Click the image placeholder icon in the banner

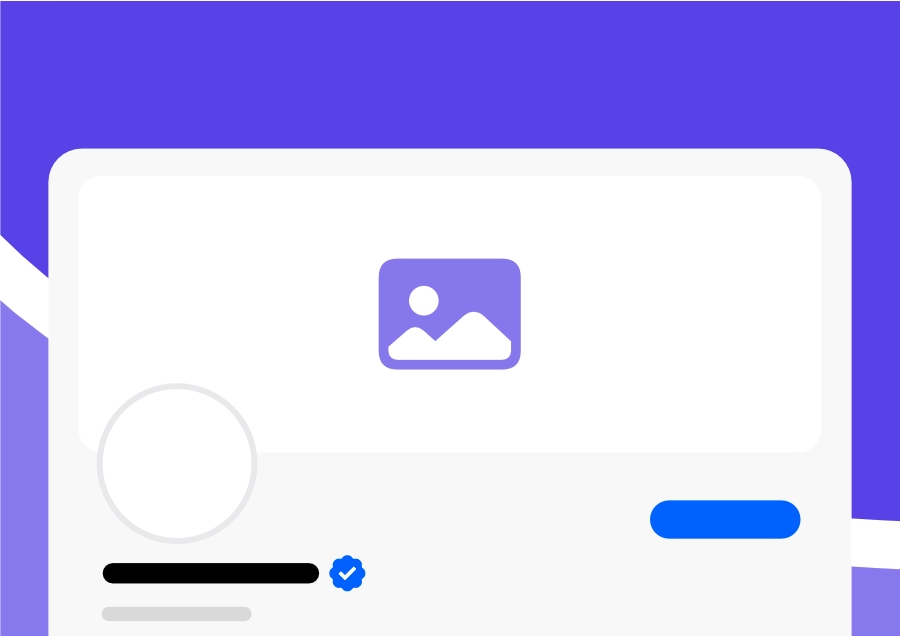[449, 314]
